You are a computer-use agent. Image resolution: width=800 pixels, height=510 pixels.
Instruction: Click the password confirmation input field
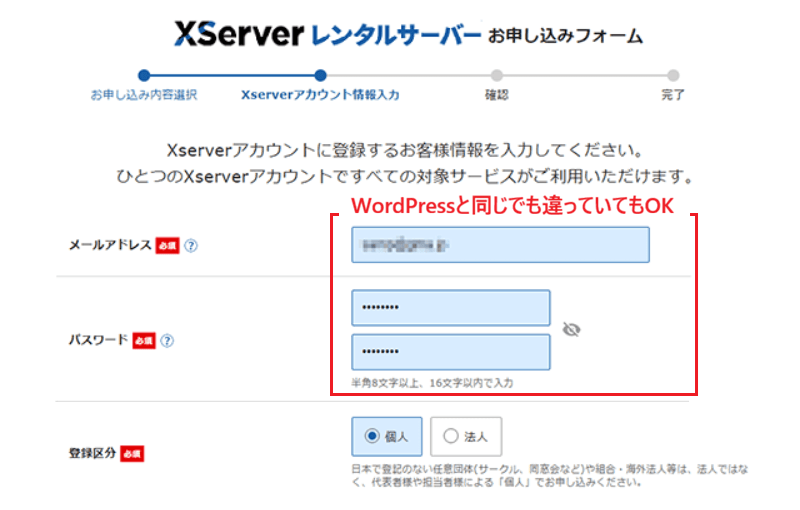click(450, 352)
